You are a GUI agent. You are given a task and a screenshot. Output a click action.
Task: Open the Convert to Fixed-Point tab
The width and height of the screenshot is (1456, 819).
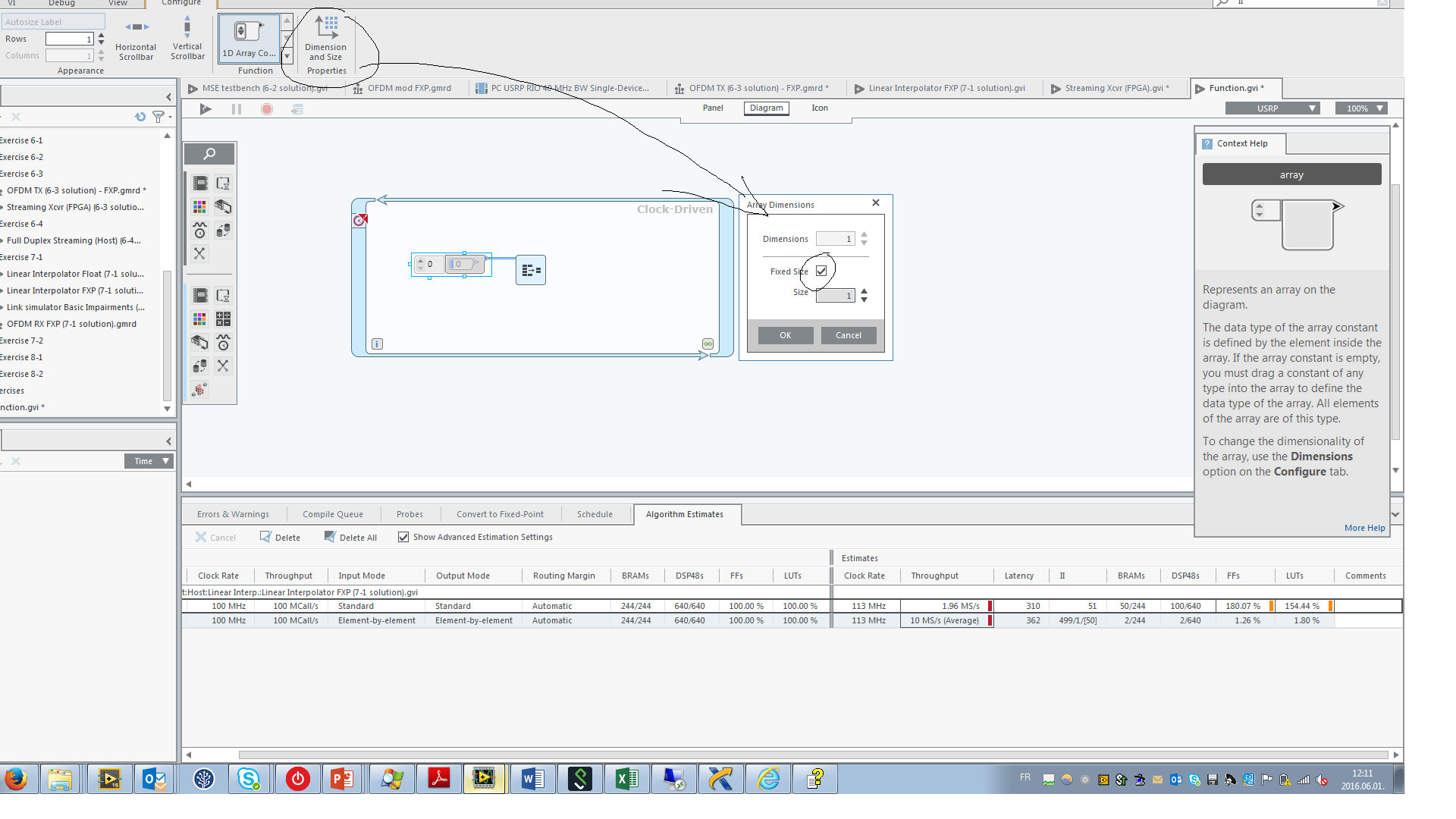[x=500, y=514]
